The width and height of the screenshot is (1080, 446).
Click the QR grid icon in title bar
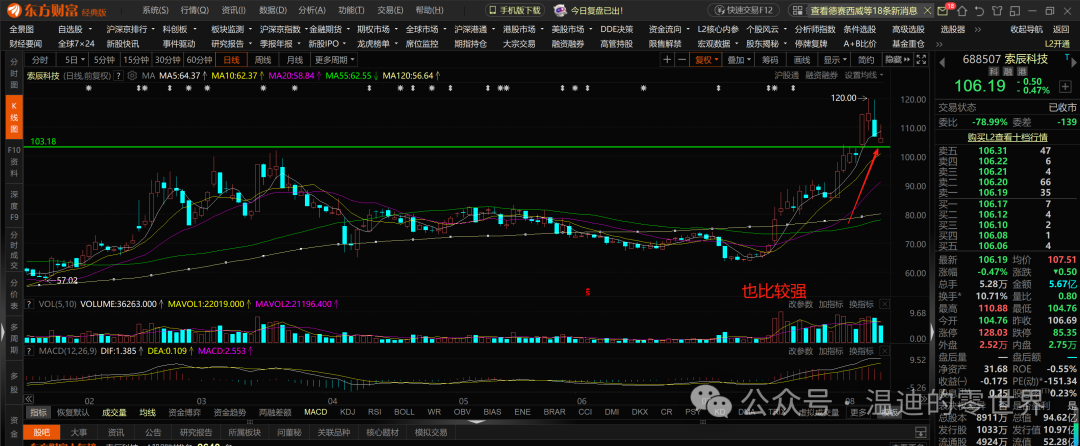797,10
